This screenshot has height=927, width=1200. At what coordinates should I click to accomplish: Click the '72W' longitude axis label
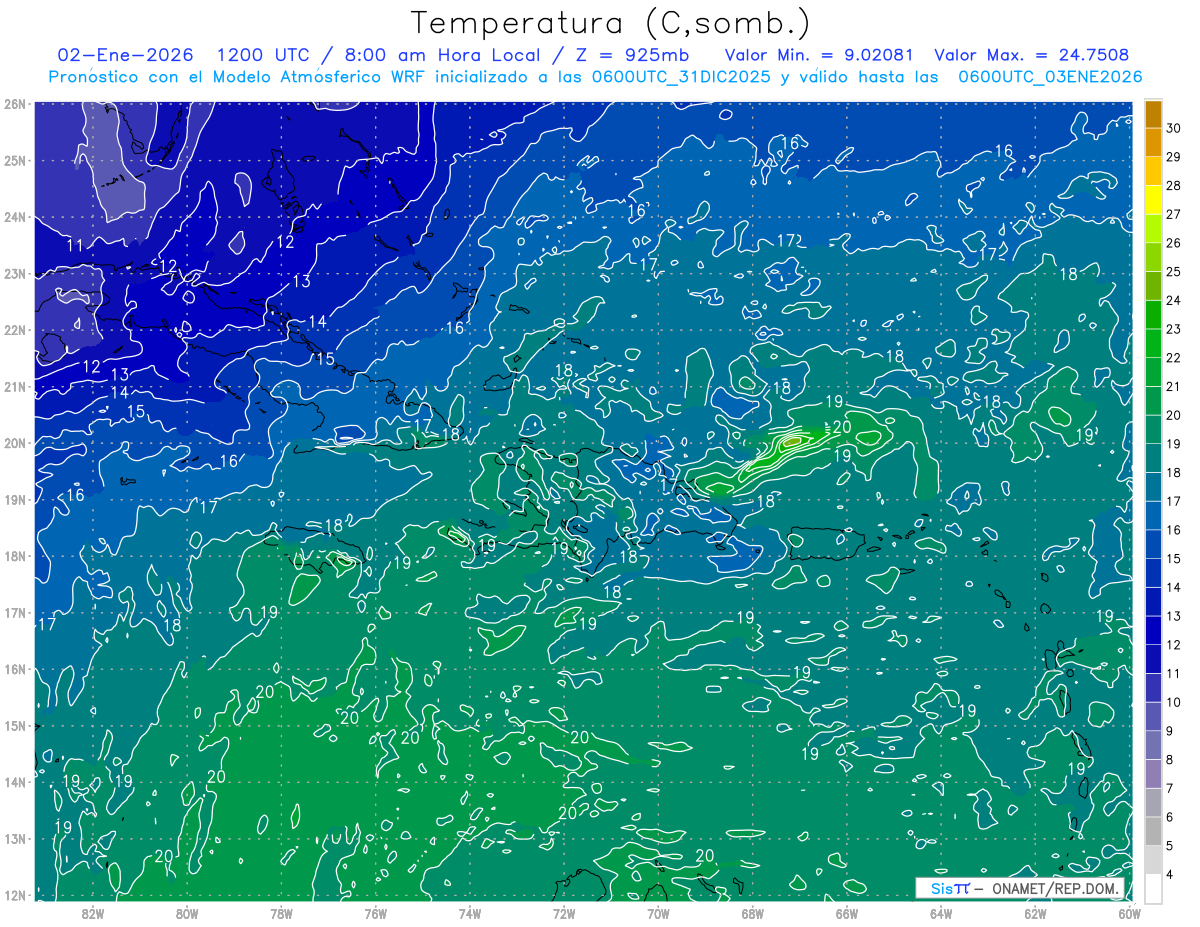(x=564, y=913)
